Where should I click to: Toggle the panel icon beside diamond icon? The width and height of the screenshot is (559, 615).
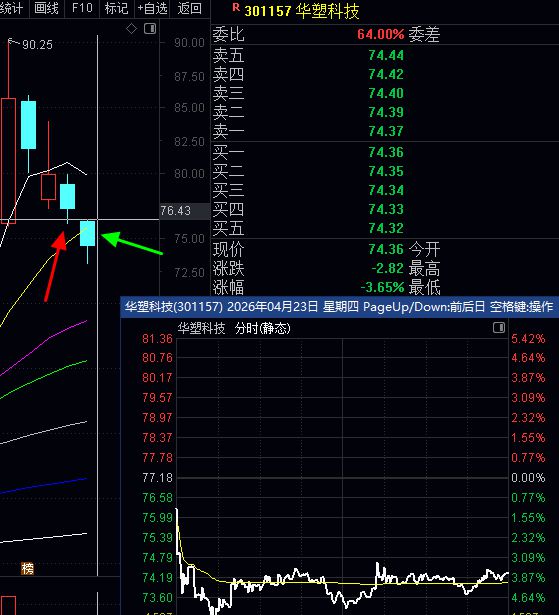[x=150, y=29]
